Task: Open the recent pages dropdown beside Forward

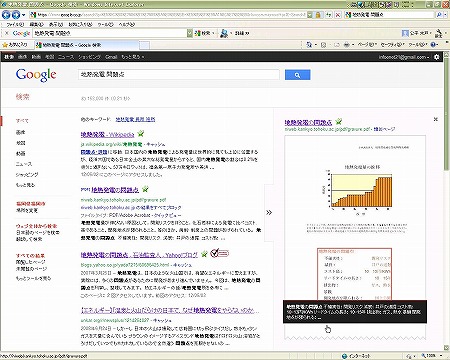Action: (23, 15)
